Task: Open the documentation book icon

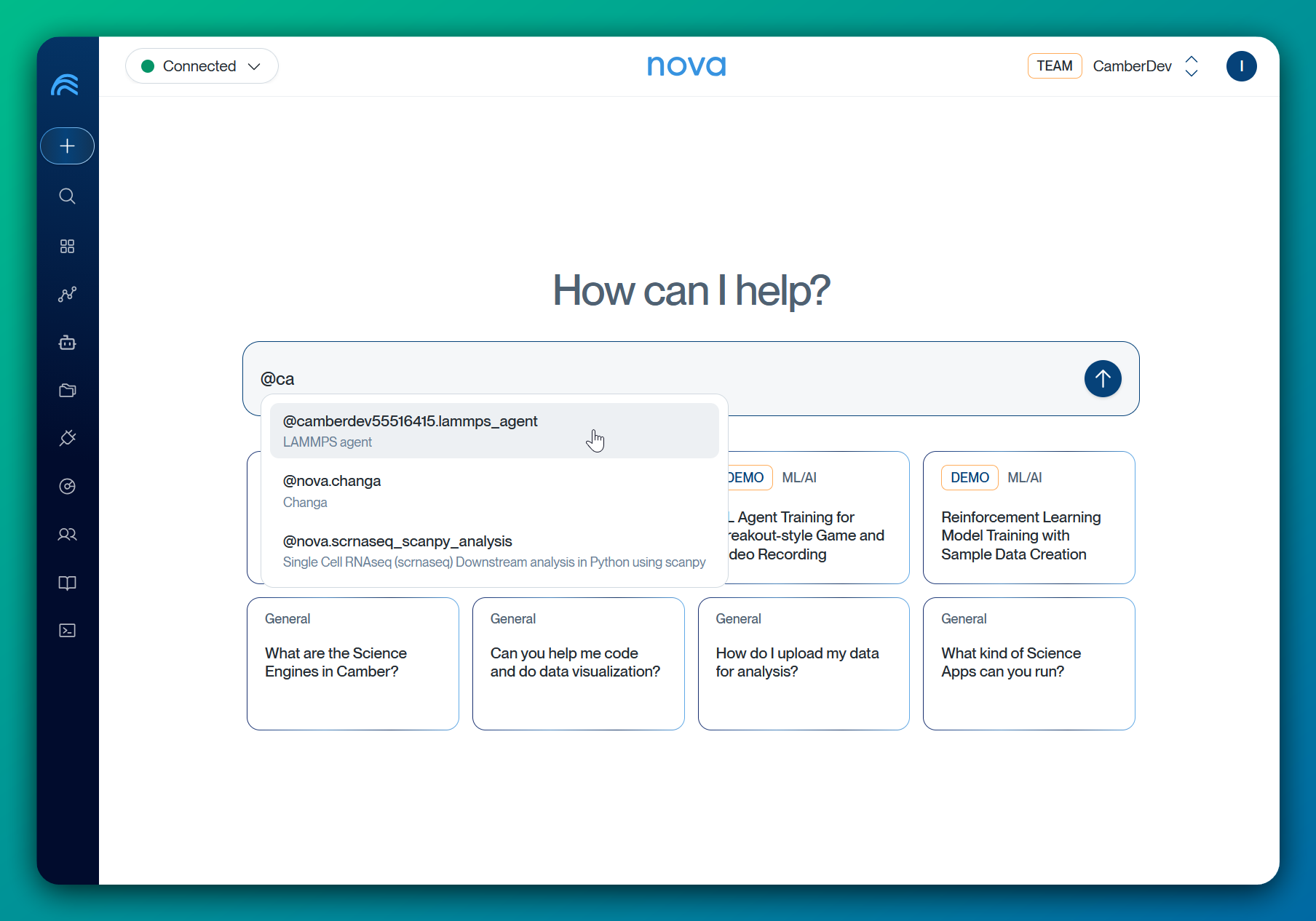Action: tap(67, 583)
